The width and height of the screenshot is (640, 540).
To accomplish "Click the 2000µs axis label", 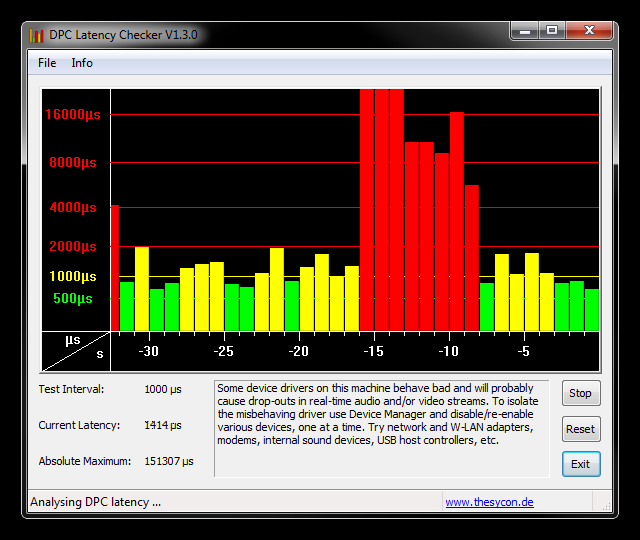I will [73, 247].
